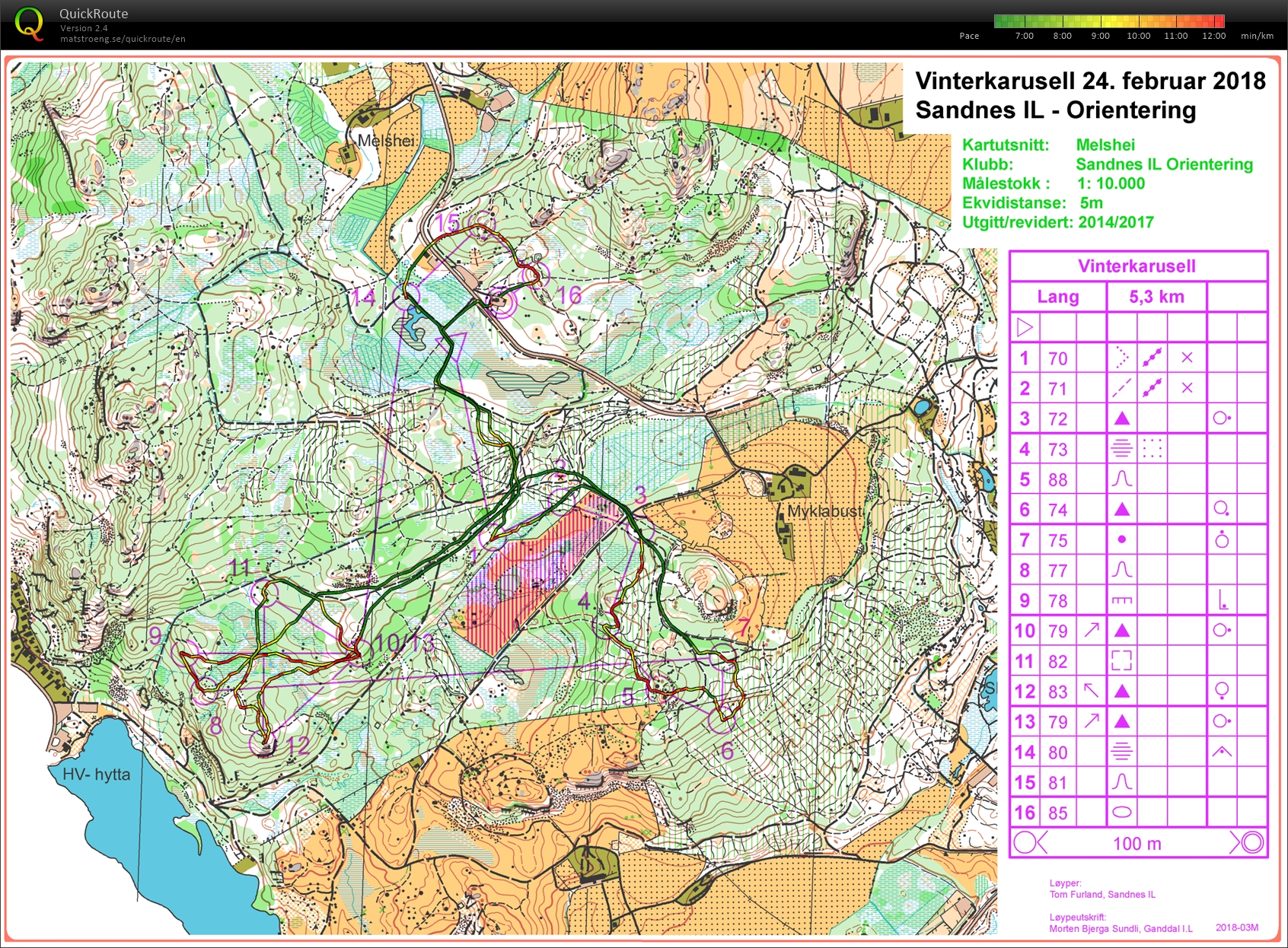
Task: Click control number 15 on the map
Action: tap(447, 222)
